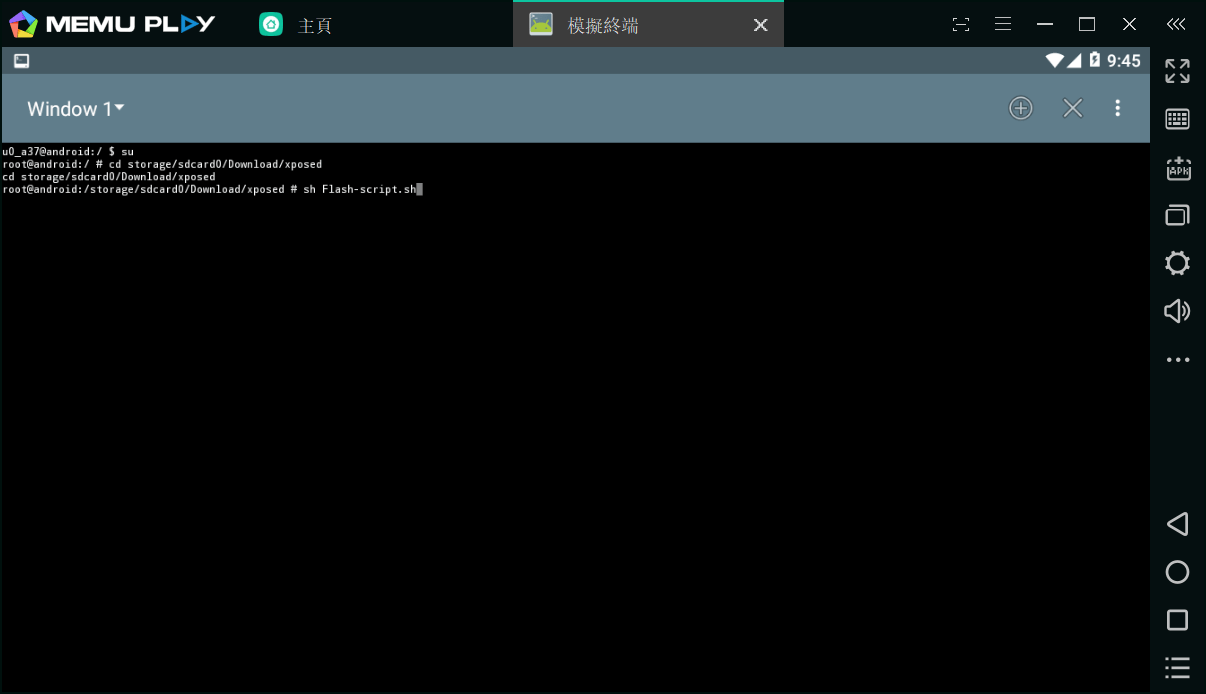Adjust volume with the speaker icon
The width and height of the screenshot is (1206, 694).
tap(1177, 311)
